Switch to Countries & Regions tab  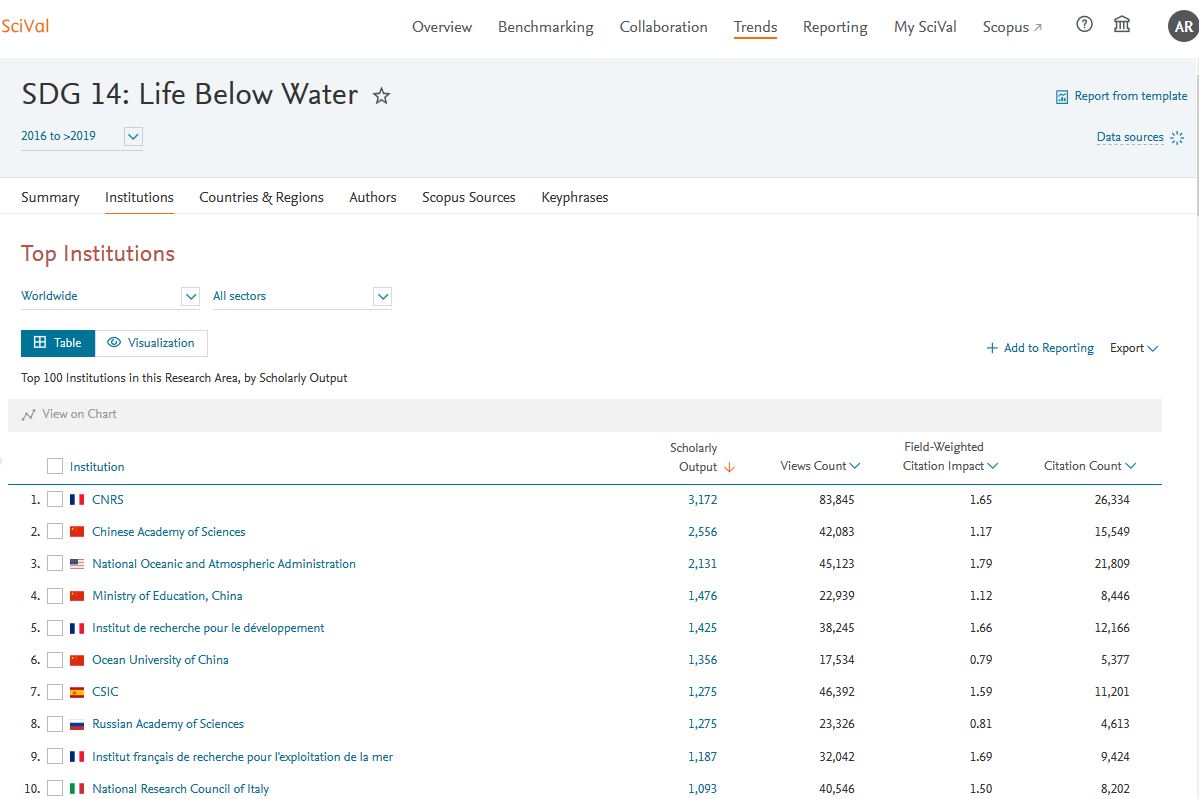click(261, 197)
